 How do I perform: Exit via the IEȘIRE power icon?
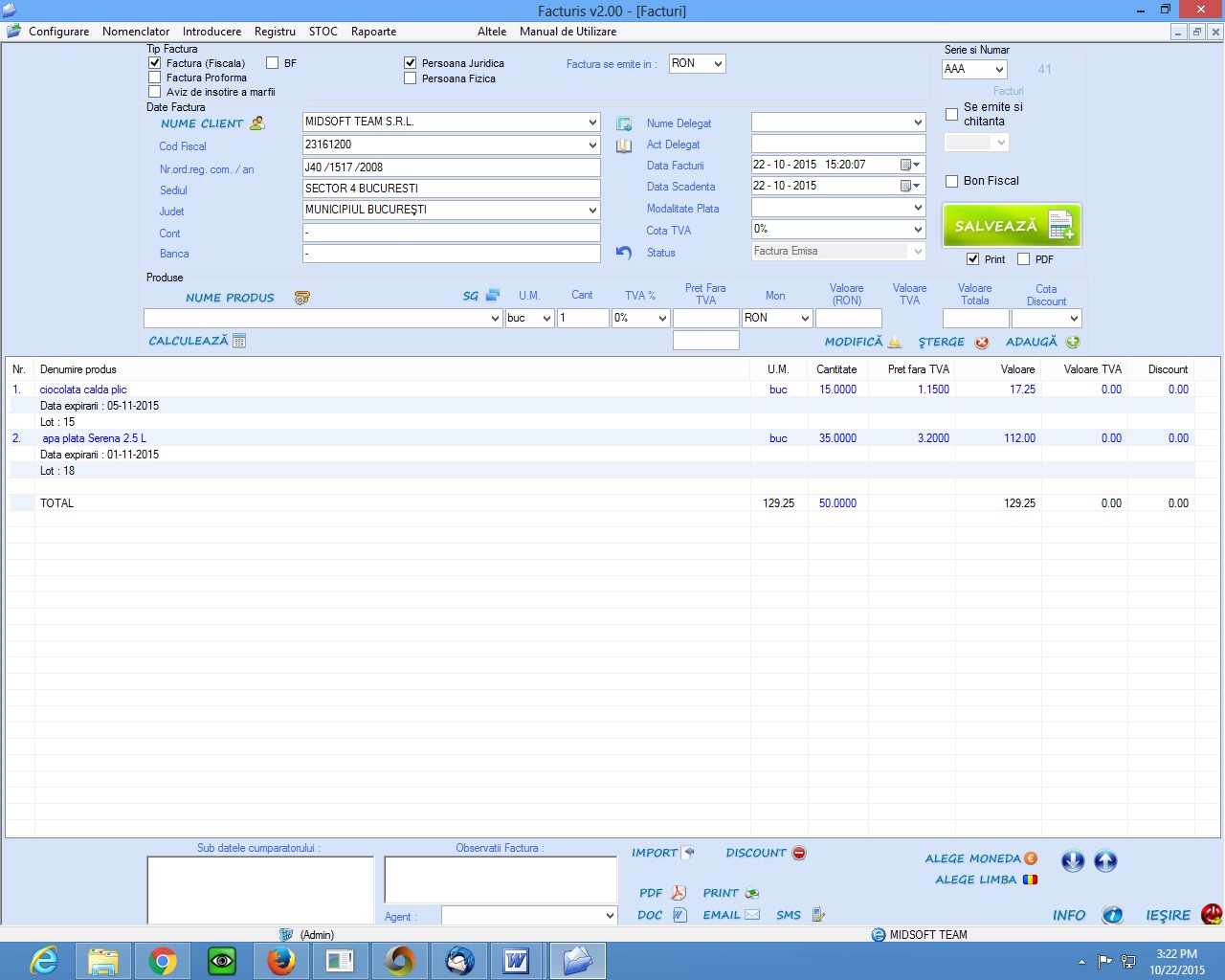point(1212,915)
